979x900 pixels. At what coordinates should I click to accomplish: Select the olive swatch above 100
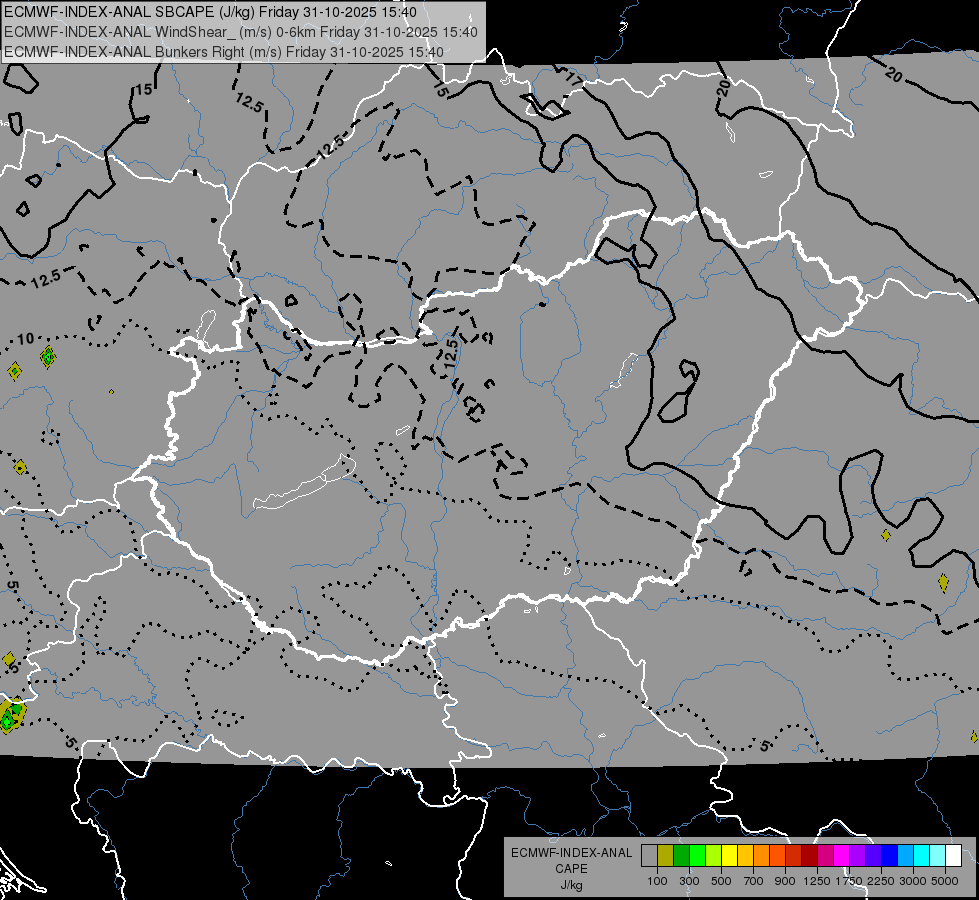tap(666, 856)
